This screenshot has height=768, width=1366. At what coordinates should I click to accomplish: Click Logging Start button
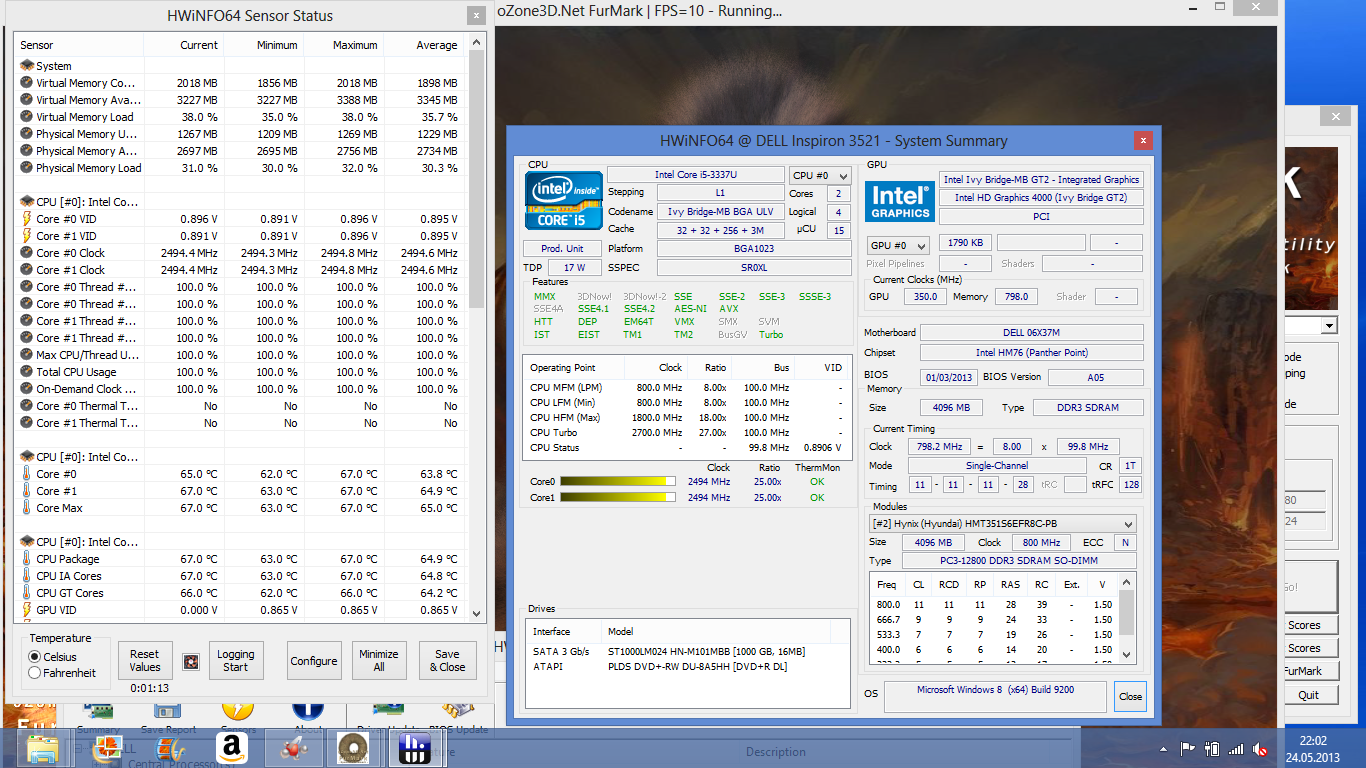236,661
